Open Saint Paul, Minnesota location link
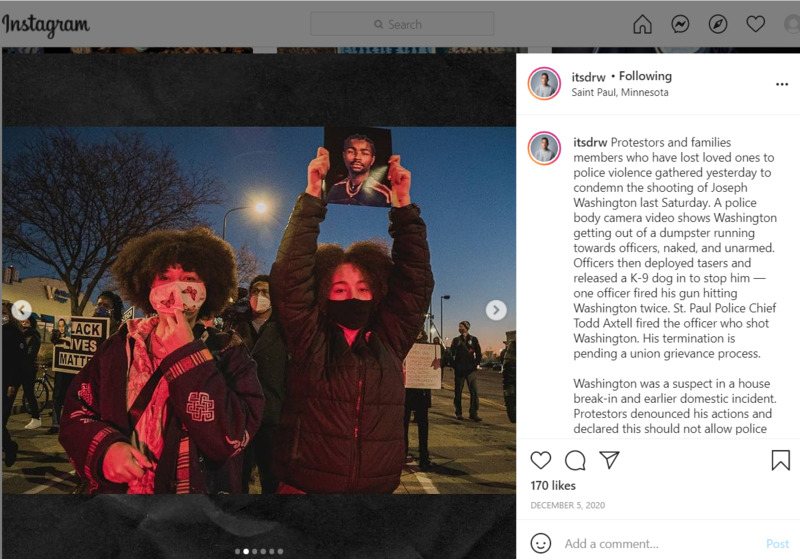The image size is (800, 559). [x=620, y=92]
